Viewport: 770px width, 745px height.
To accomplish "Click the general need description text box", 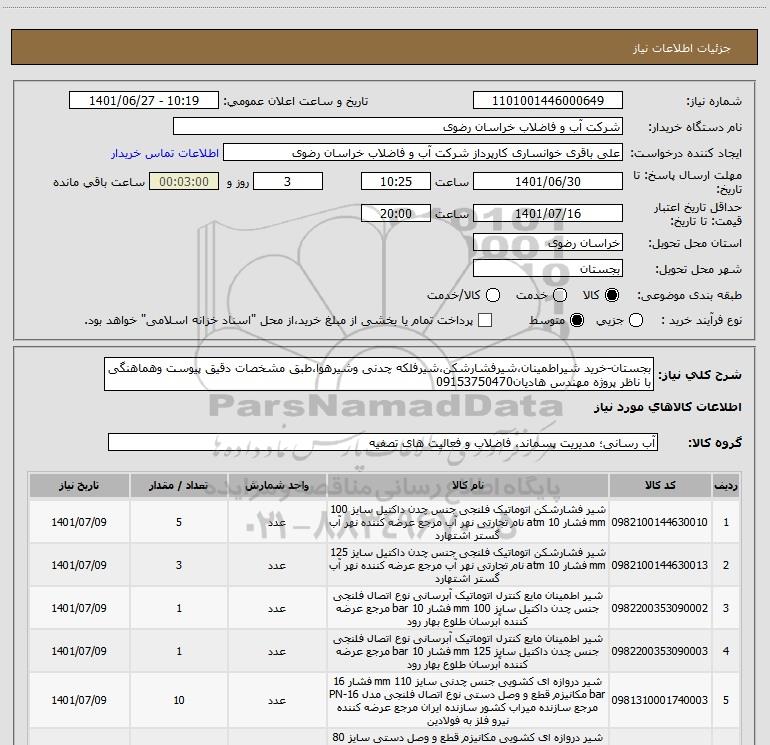I will [x=379, y=375].
